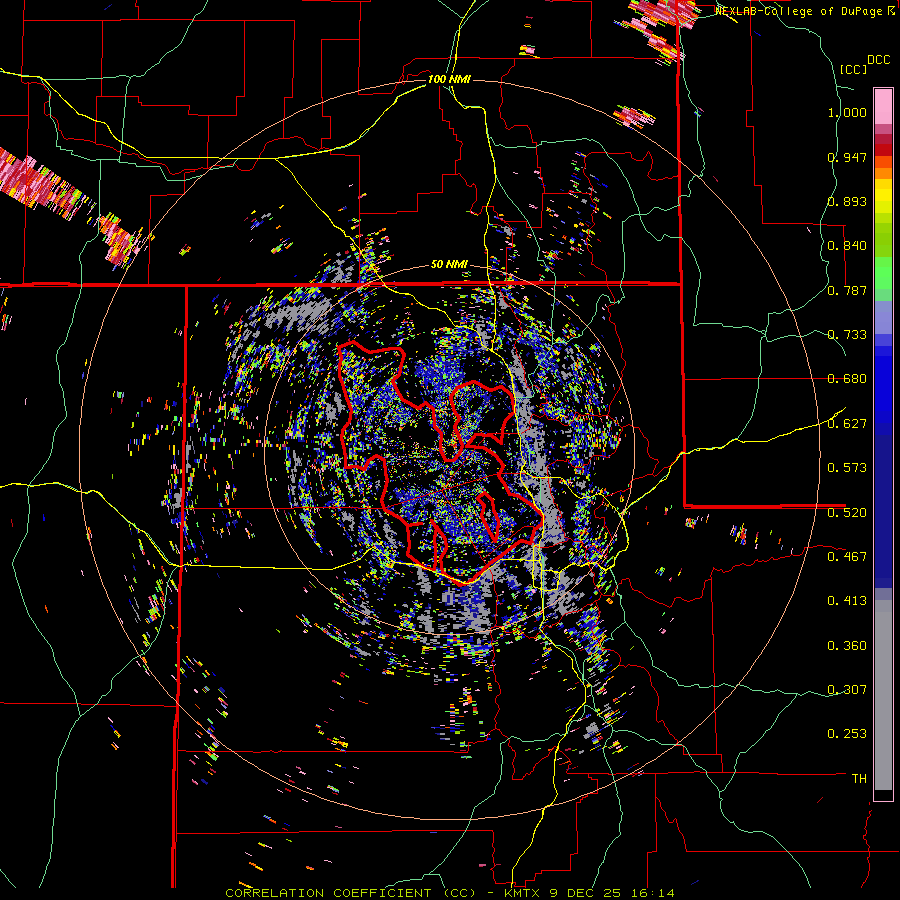Click the Correlation Coefficient KMTX timestamp caption
The width and height of the screenshot is (900, 900).
(449, 893)
